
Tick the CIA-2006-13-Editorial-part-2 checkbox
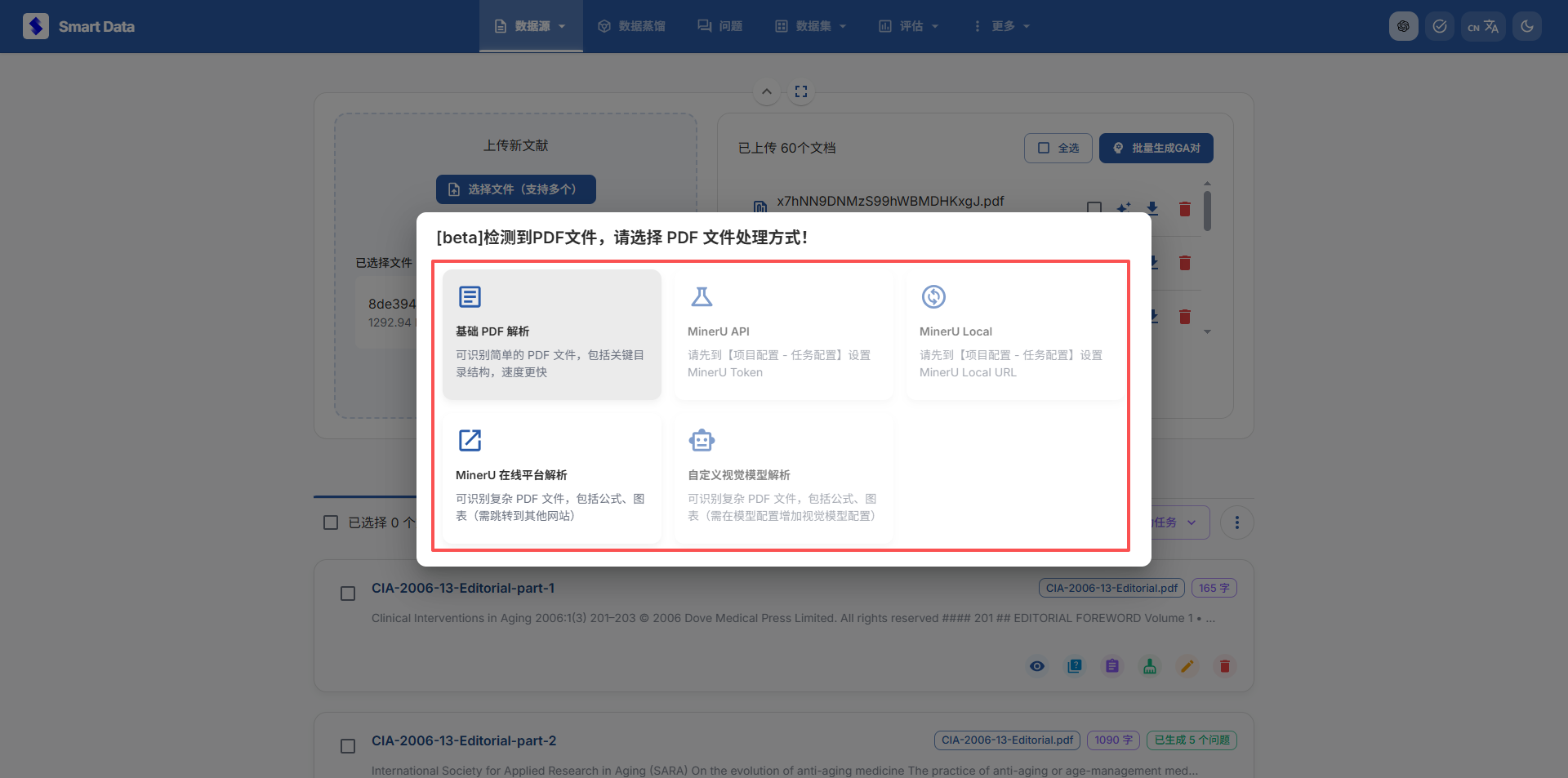pyautogui.click(x=348, y=746)
